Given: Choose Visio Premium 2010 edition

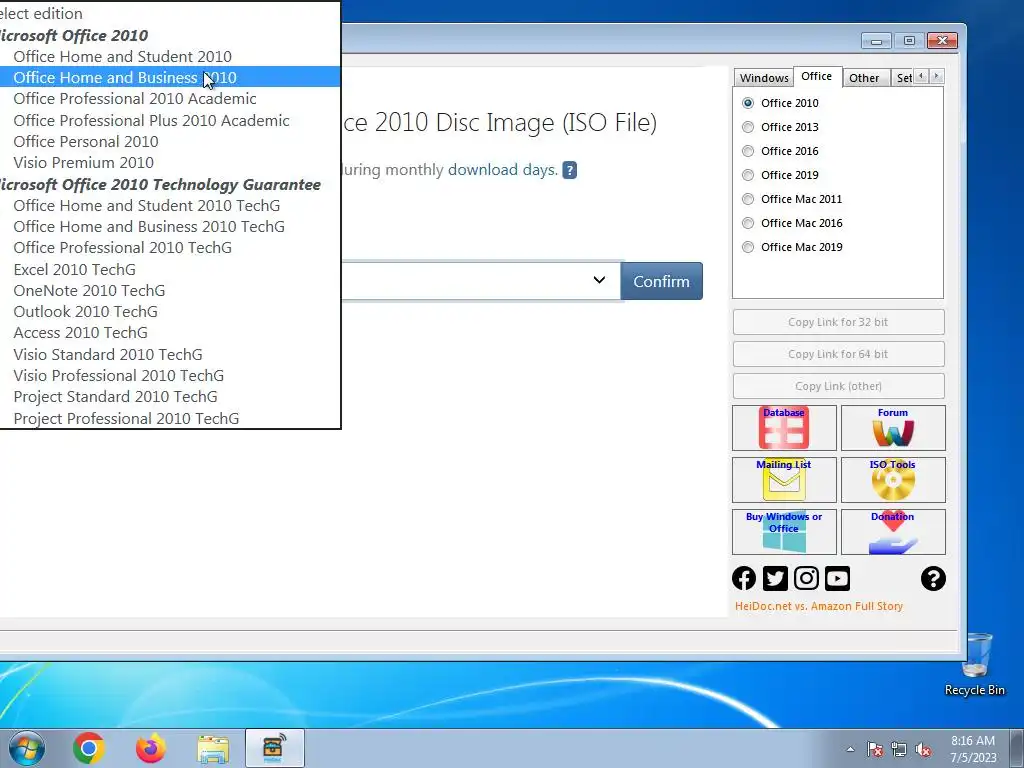Looking at the screenshot, I should pos(170,162).
